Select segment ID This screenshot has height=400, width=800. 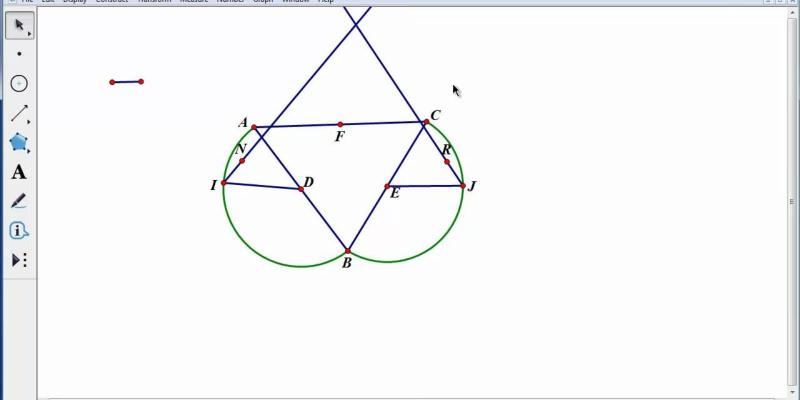(x=262, y=186)
